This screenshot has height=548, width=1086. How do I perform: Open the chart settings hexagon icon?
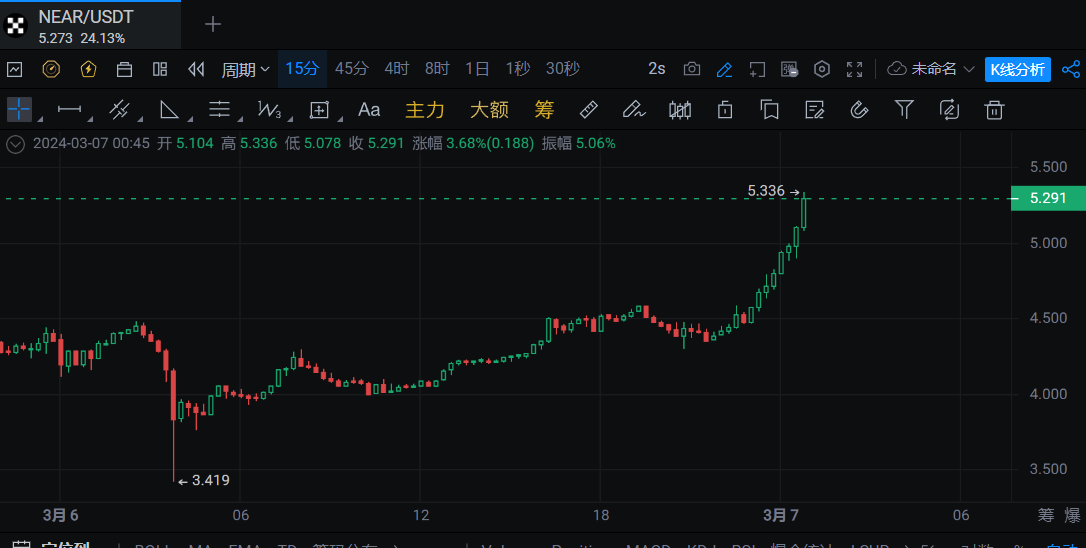tap(822, 69)
